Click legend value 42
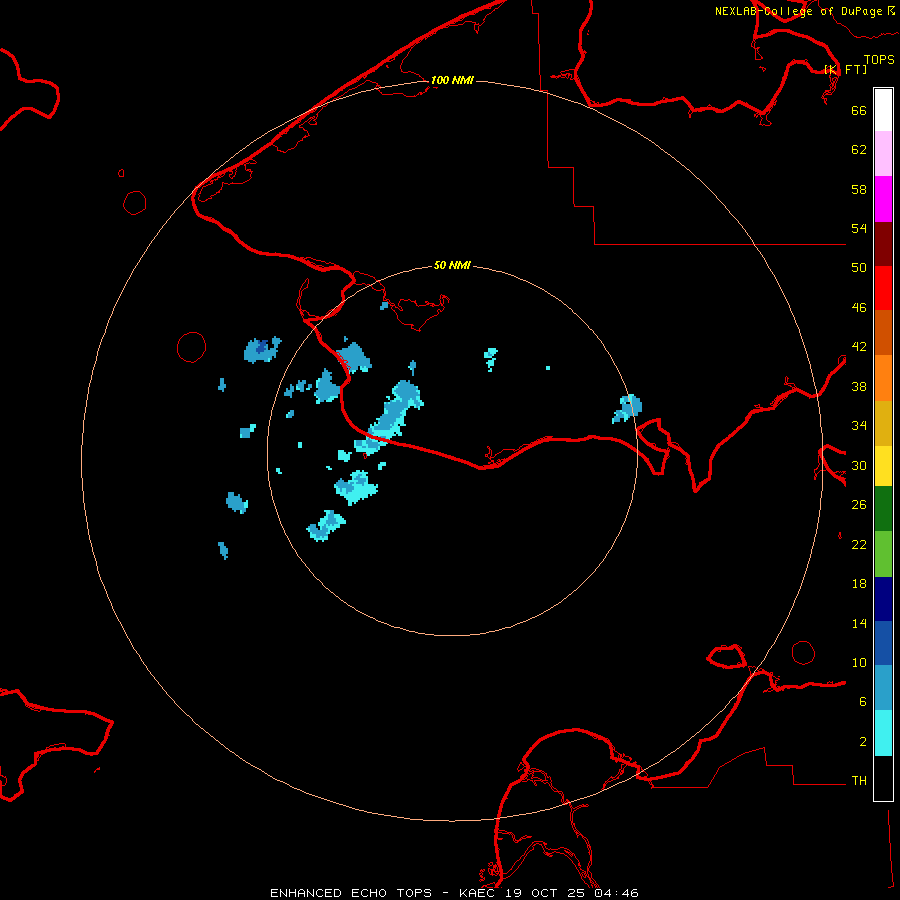The width and height of the screenshot is (900, 900). [x=859, y=347]
